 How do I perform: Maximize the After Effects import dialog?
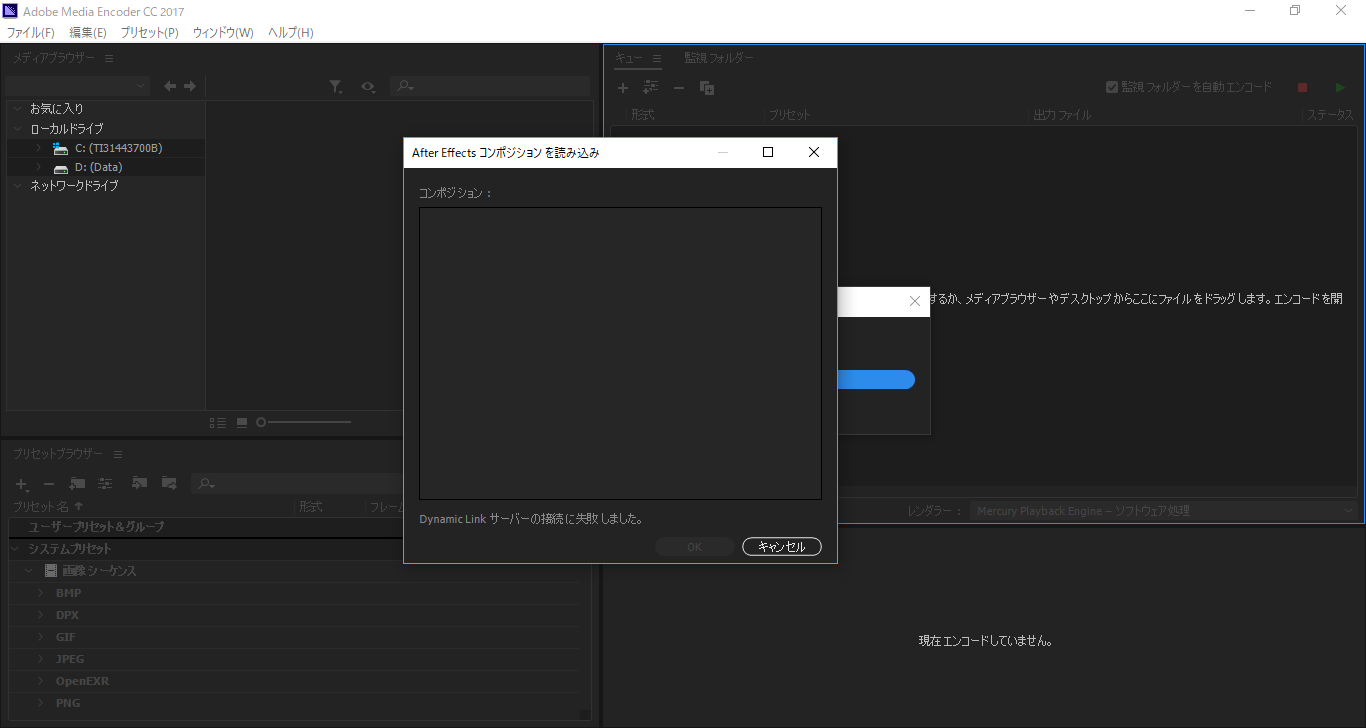coord(768,153)
